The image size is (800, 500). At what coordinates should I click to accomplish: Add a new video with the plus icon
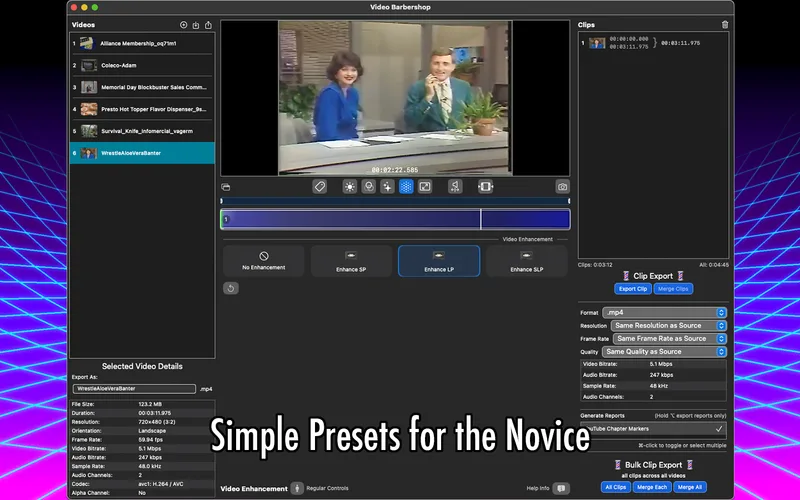pyautogui.click(x=184, y=25)
